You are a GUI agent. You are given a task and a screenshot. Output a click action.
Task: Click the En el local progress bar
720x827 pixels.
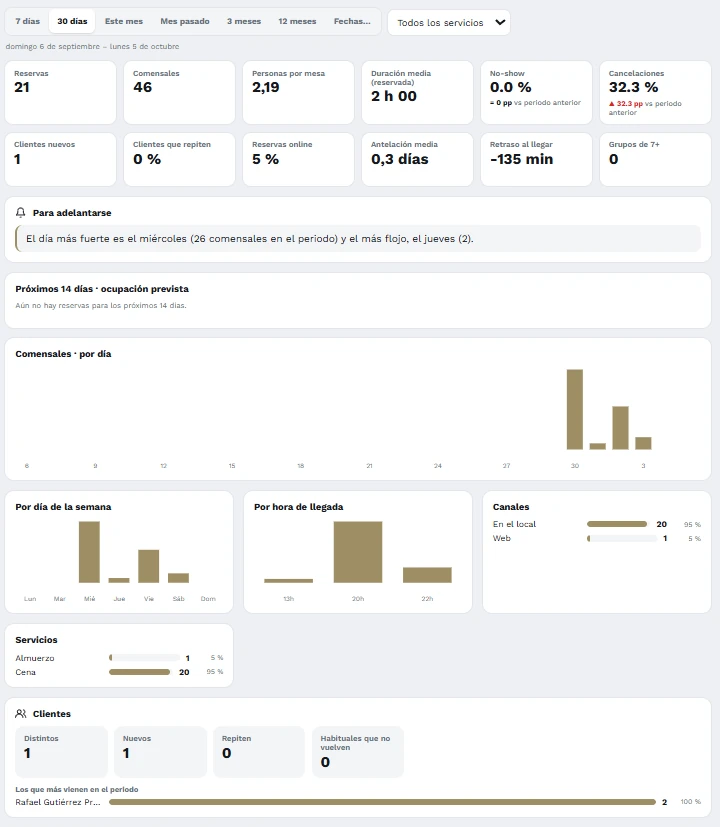617,524
